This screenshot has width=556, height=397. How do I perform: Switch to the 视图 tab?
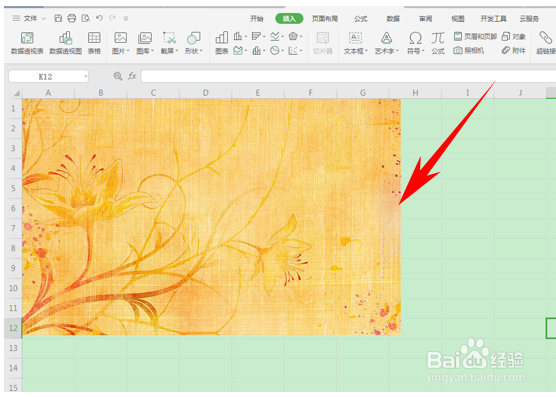click(x=458, y=18)
